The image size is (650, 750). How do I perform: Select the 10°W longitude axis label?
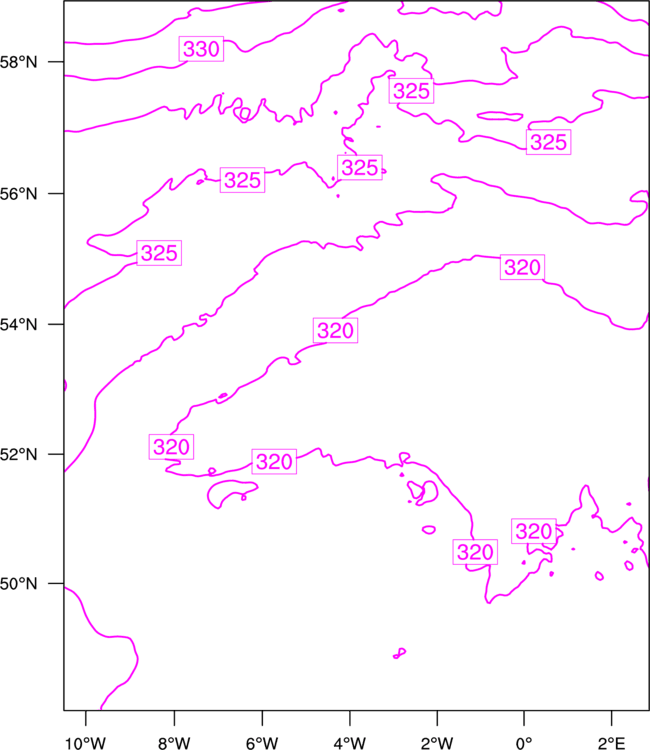86,743
